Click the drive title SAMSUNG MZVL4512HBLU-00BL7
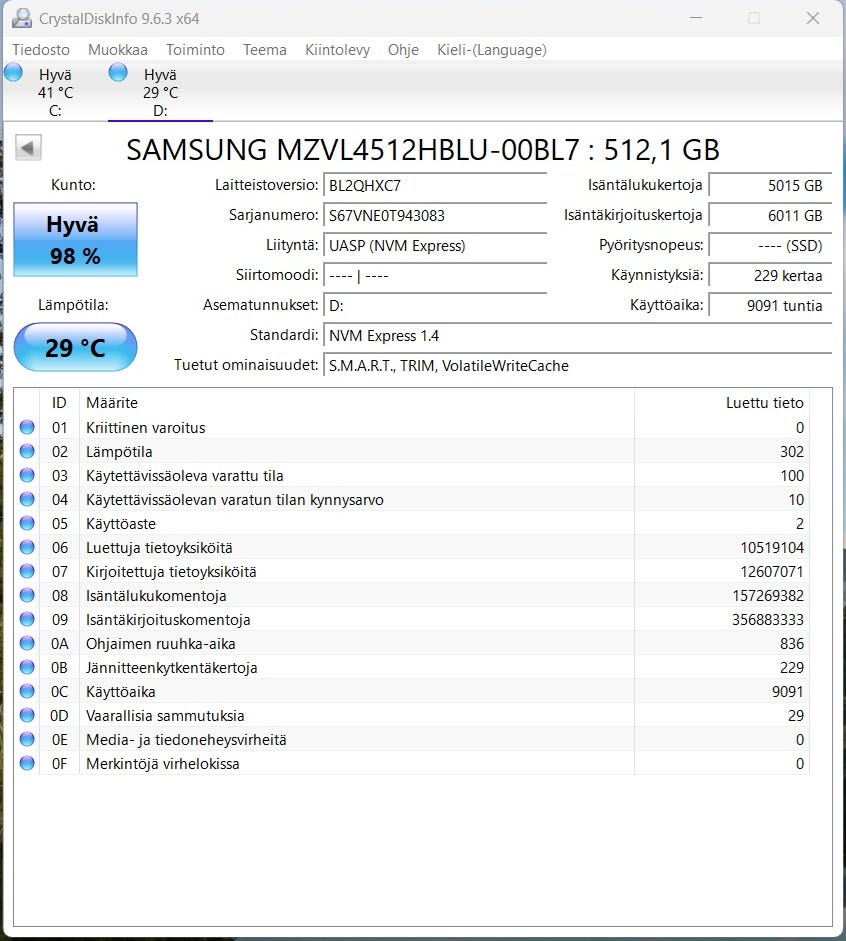Screen dimensions: 846x941 pyautogui.click(x=422, y=149)
